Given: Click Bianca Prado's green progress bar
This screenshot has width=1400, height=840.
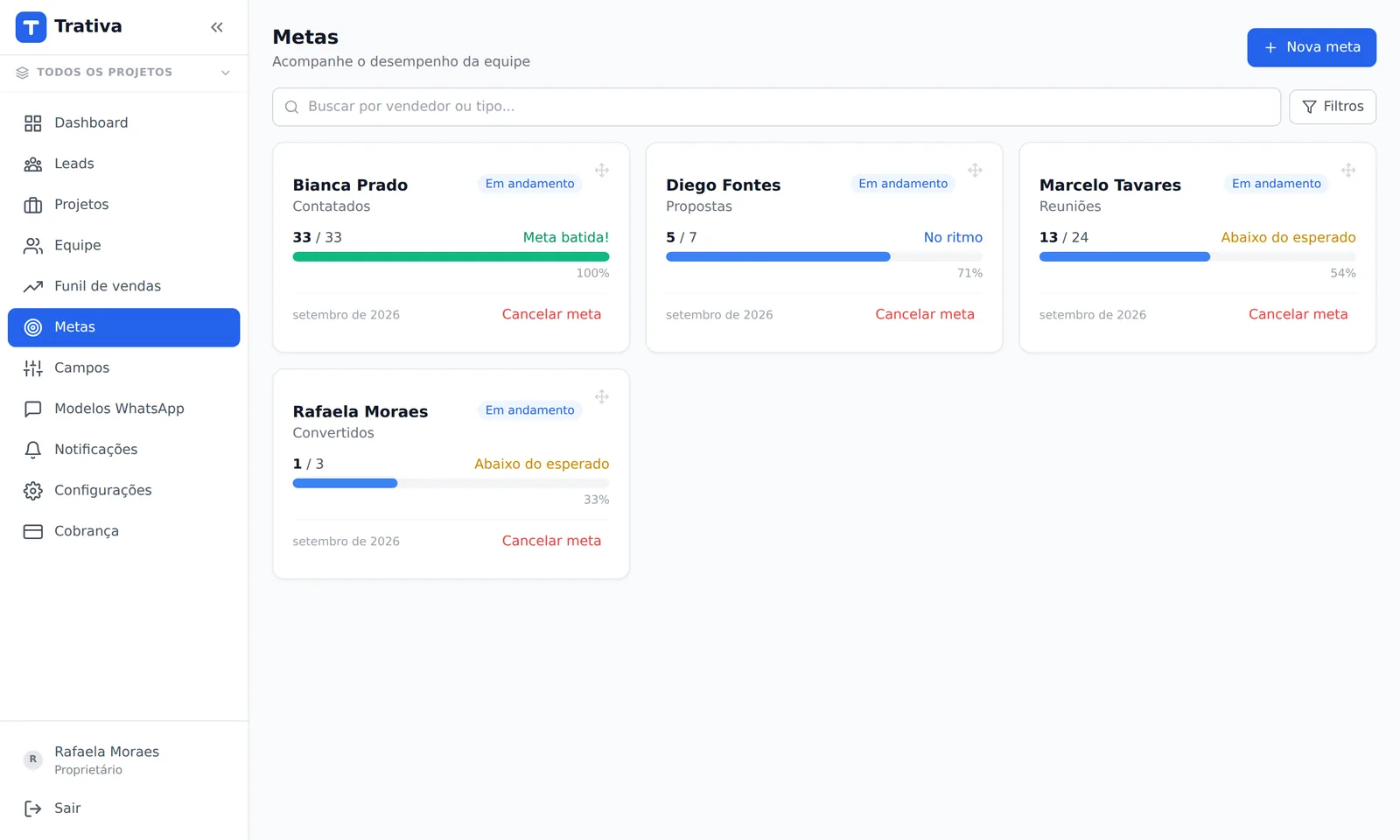Looking at the screenshot, I should [451, 257].
